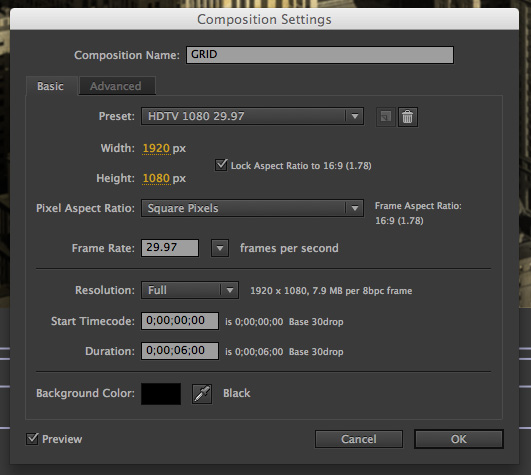Click the save preset icon
Image resolution: width=531 pixels, height=475 pixels.
[386, 117]
